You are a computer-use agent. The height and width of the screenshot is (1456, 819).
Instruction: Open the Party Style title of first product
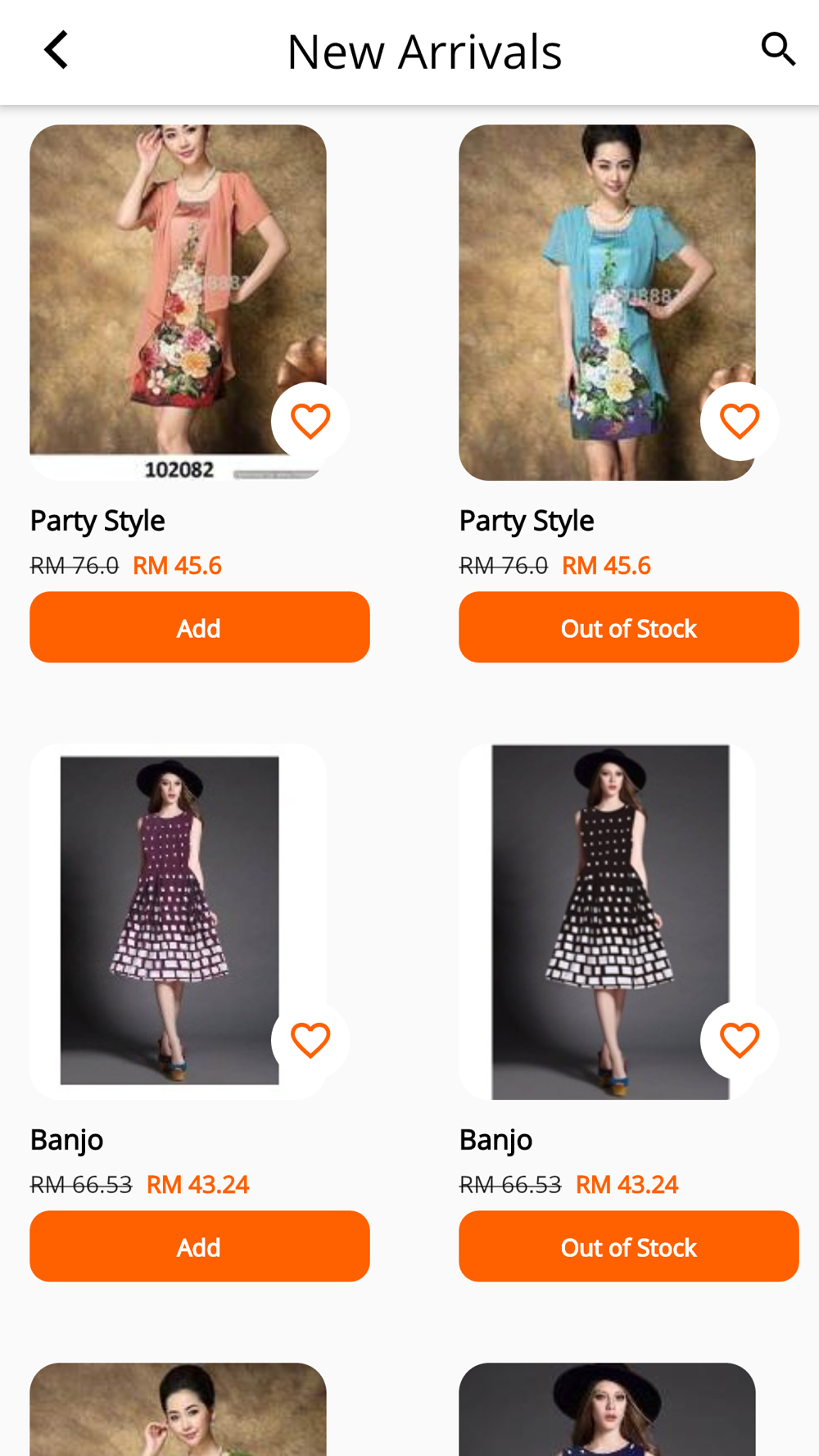97,521
